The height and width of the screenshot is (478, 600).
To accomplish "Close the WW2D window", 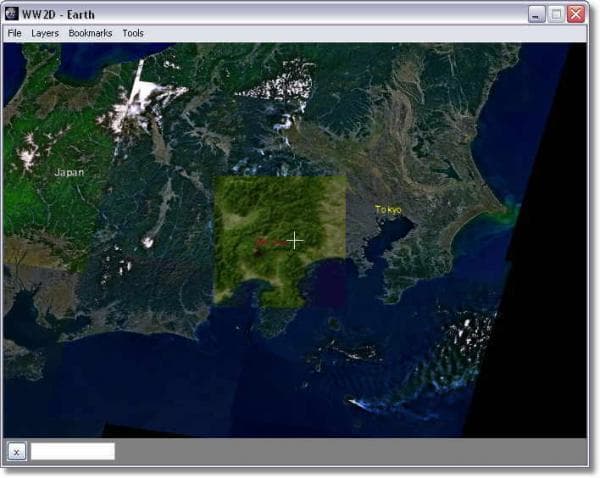I will coord(576,15).
